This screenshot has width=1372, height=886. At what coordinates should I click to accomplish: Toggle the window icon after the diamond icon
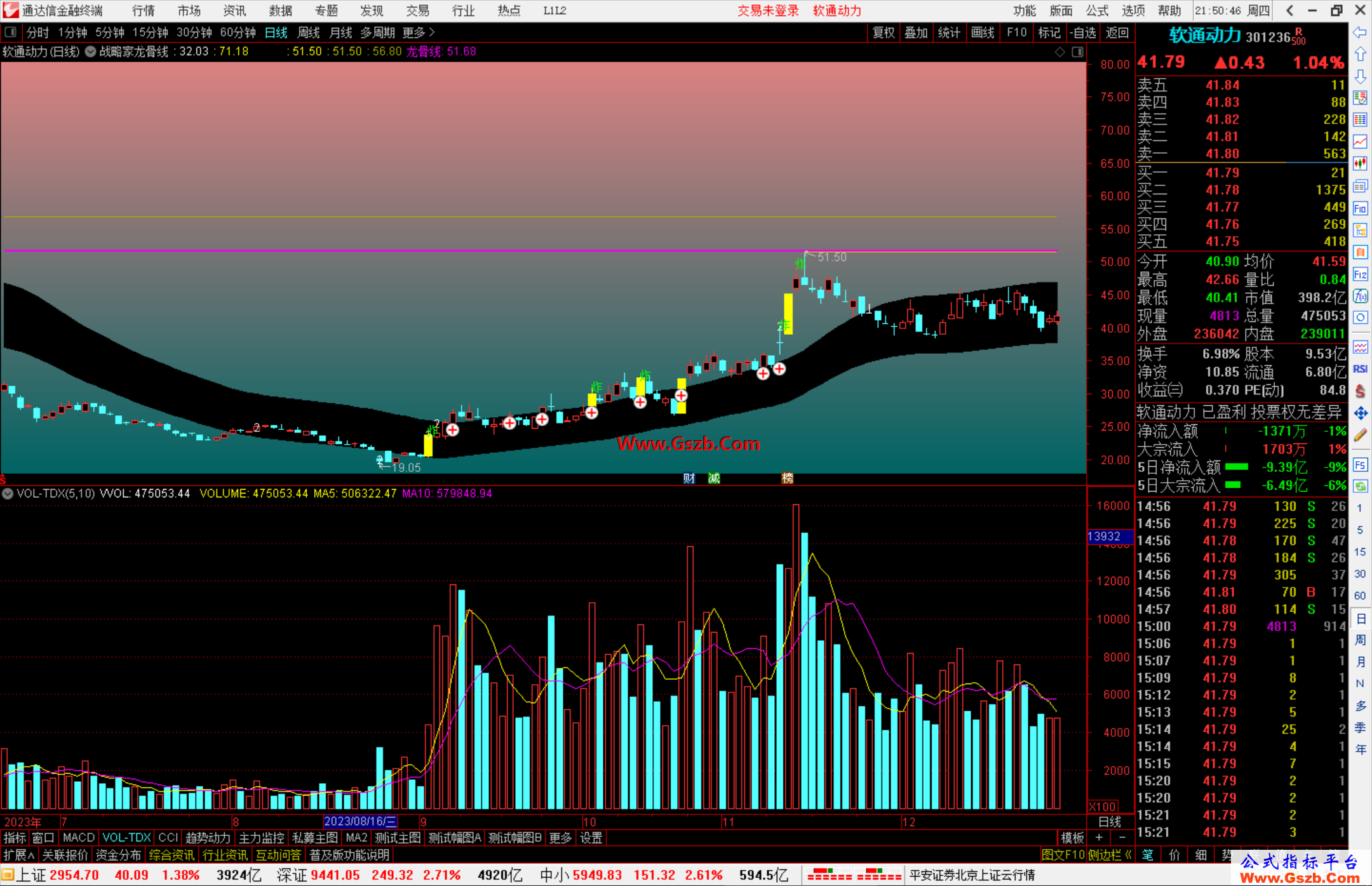[1077, 51]
